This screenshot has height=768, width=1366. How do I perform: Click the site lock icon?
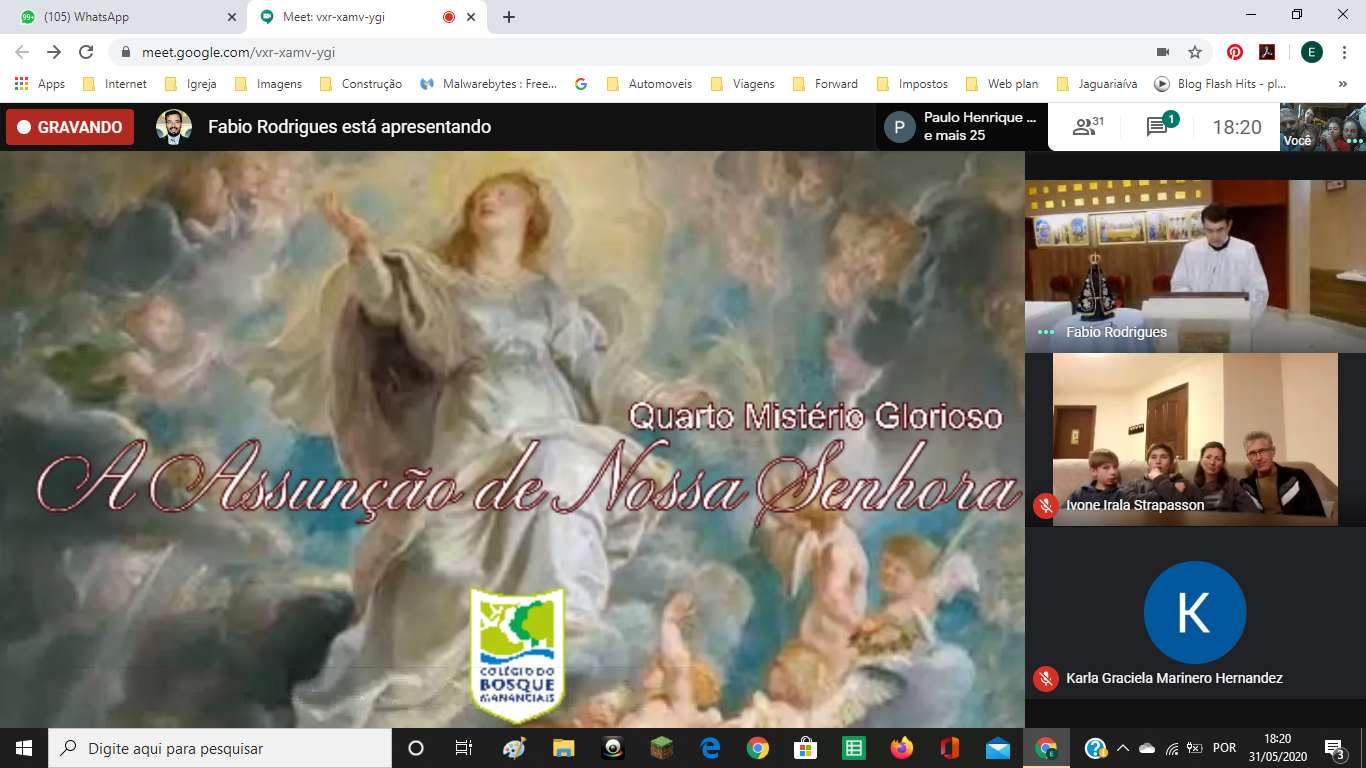126,52
